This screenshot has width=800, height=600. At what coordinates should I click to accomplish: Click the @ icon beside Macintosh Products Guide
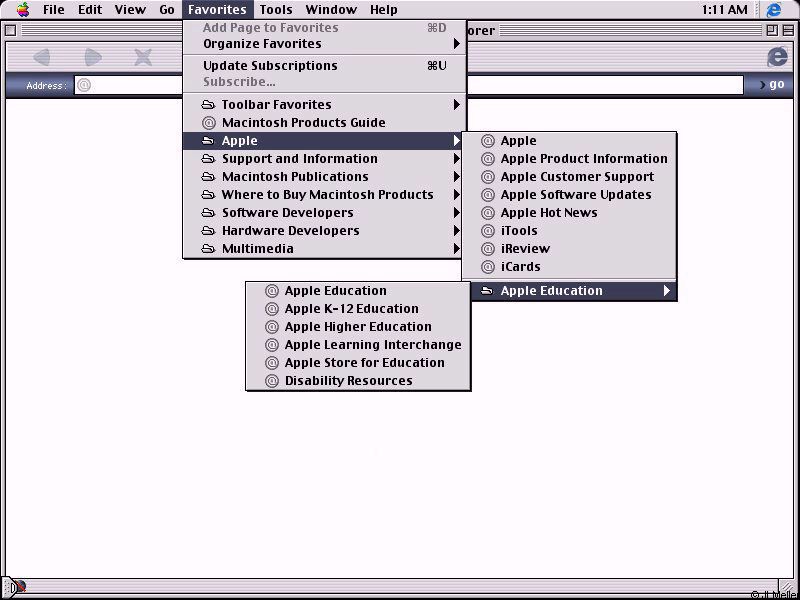(209, 123)
